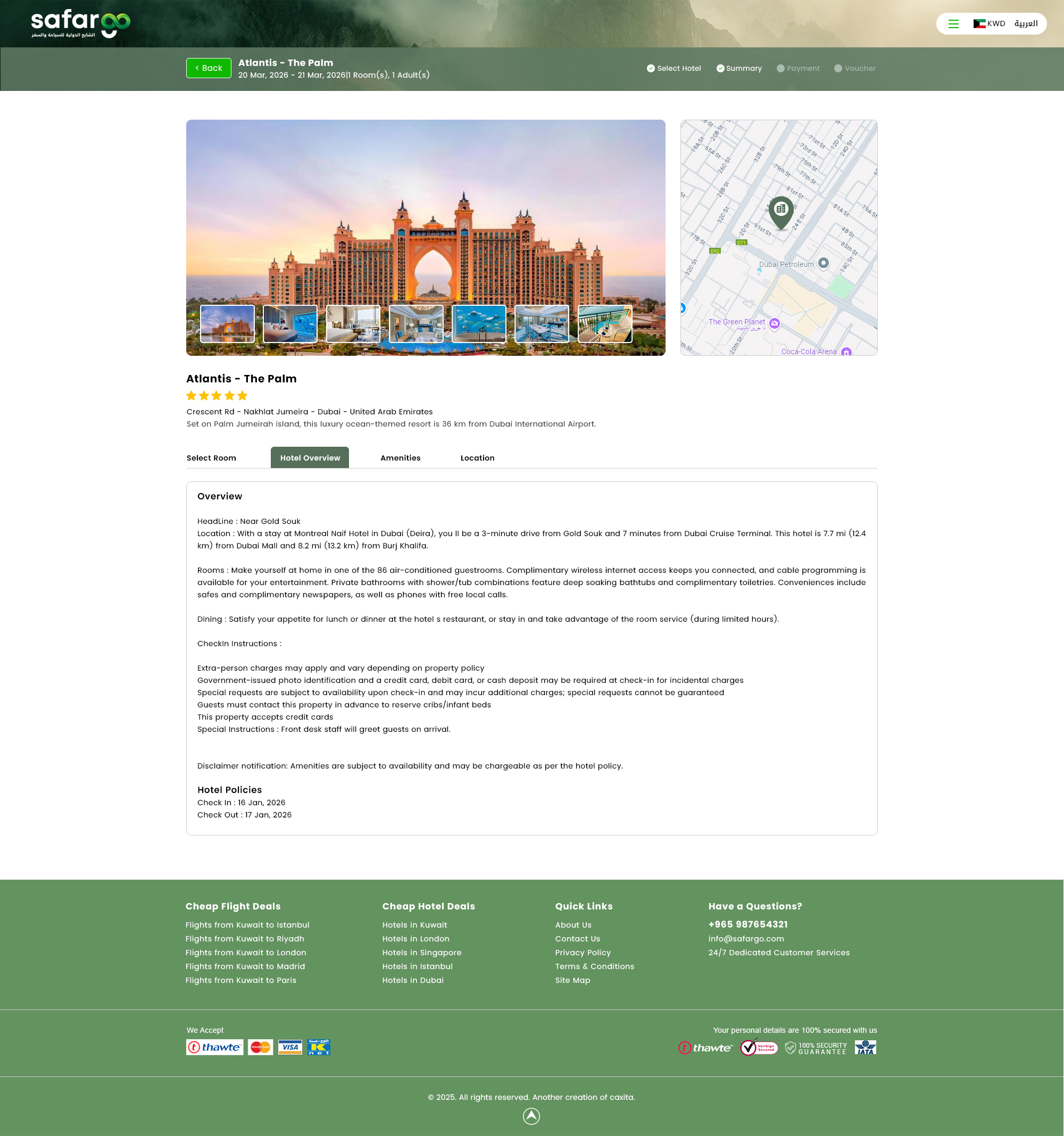
Task: Open the Select Room tab
Action: click(x=211, y=458)
